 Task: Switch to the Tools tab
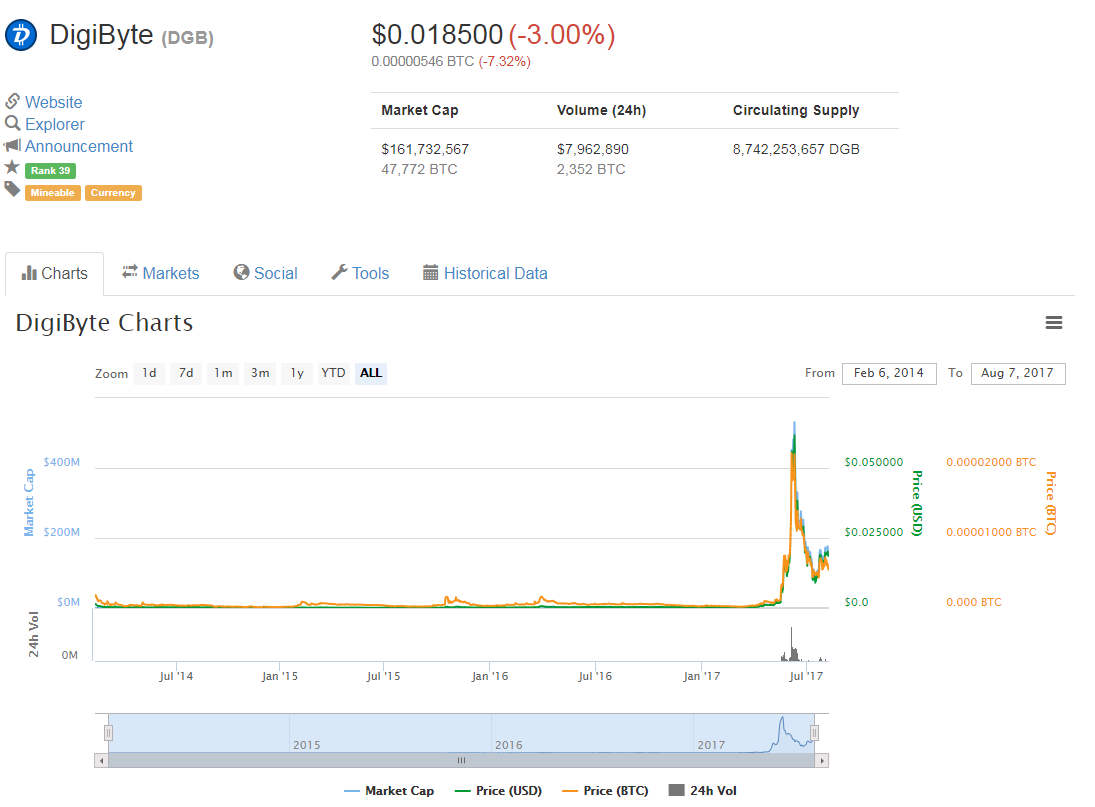coord(360,274)
